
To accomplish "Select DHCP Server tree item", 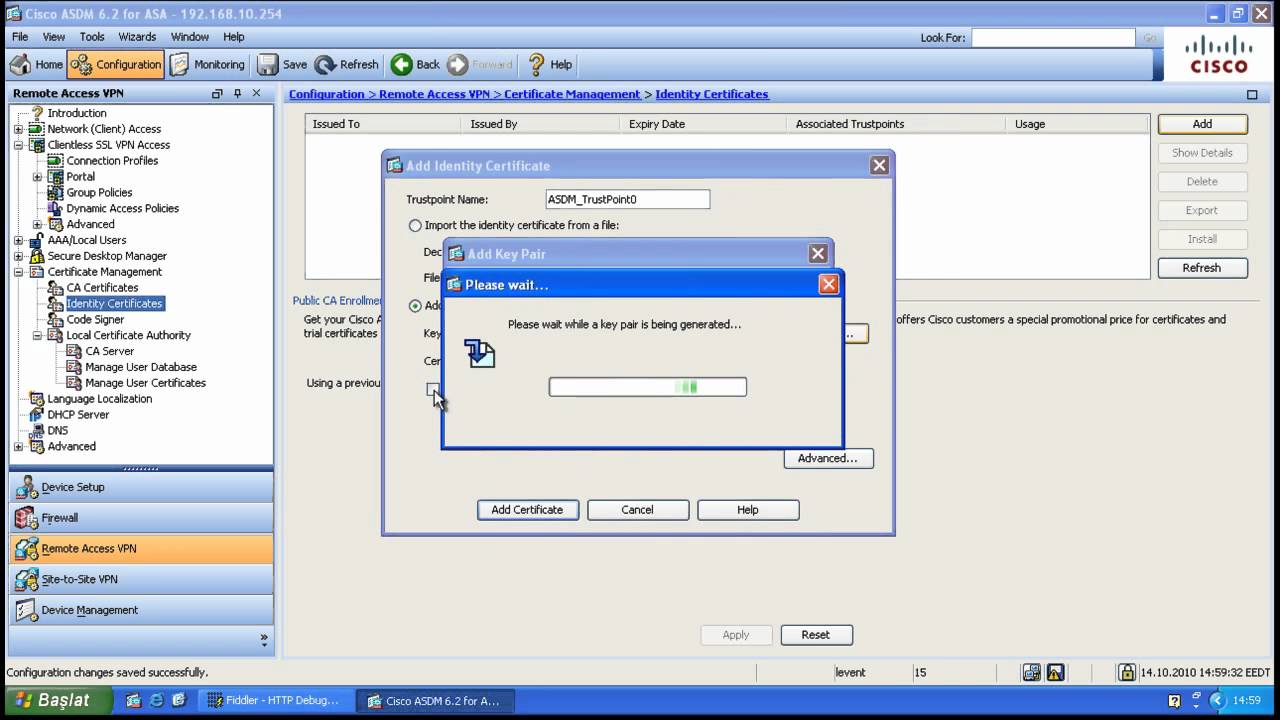I will [x=78, y=414].
